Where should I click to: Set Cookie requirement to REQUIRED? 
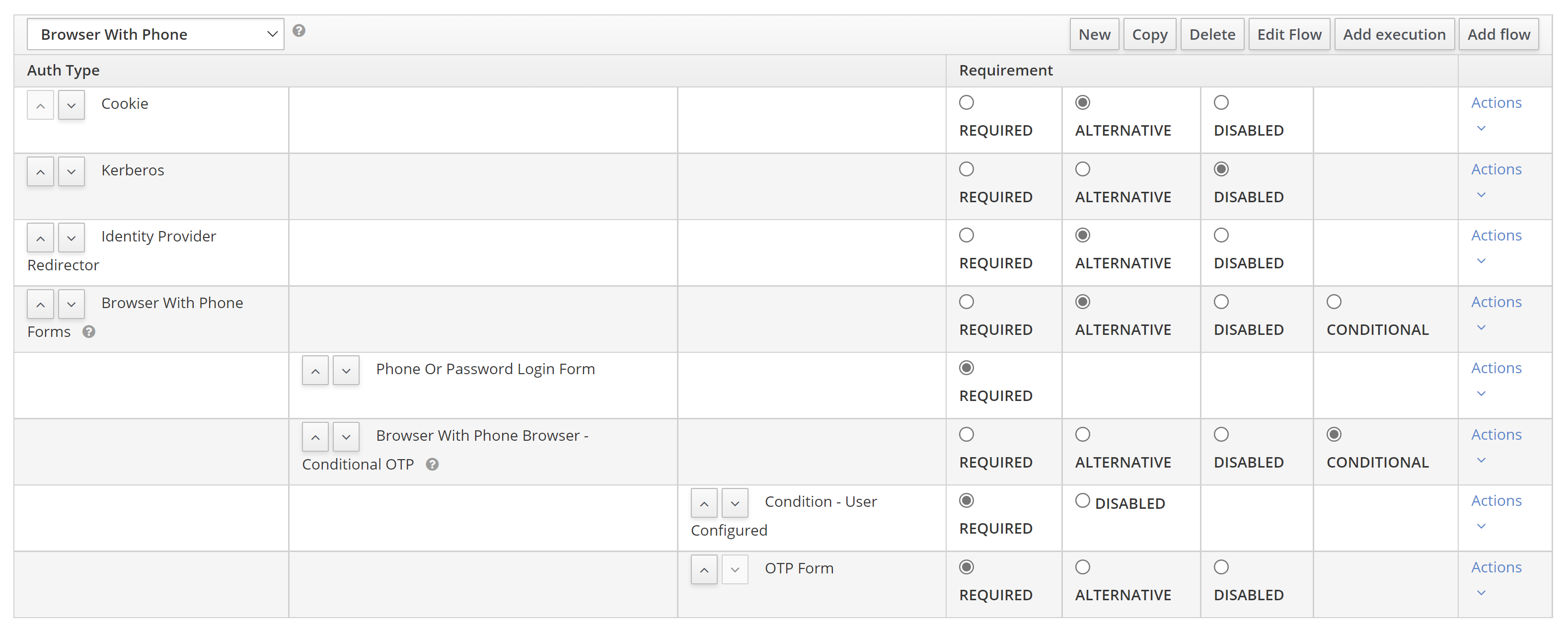966,103
